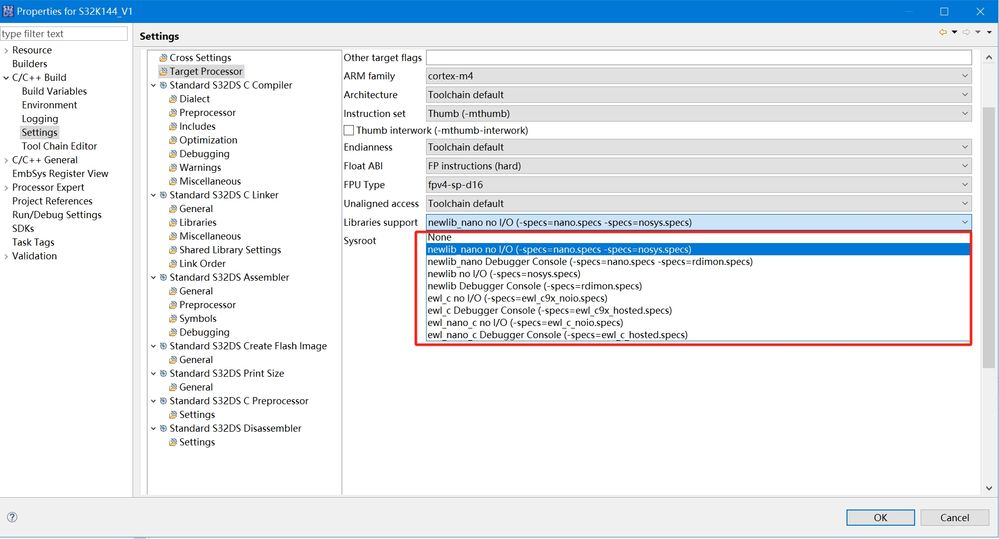Click the Standard S32DS Assembler tool icon
This screenshot has height=539, width=999.
click(x=163, y=277)
